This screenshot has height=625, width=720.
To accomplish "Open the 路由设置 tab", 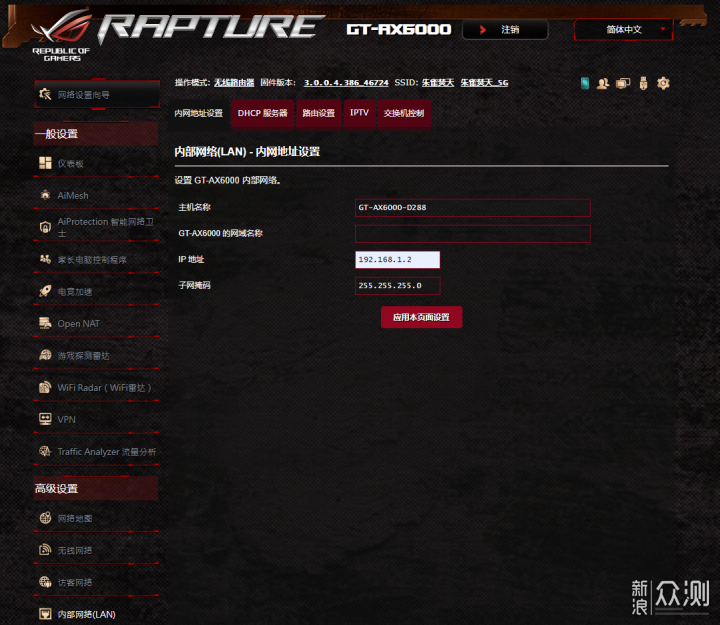I will [x=319, y=113].
